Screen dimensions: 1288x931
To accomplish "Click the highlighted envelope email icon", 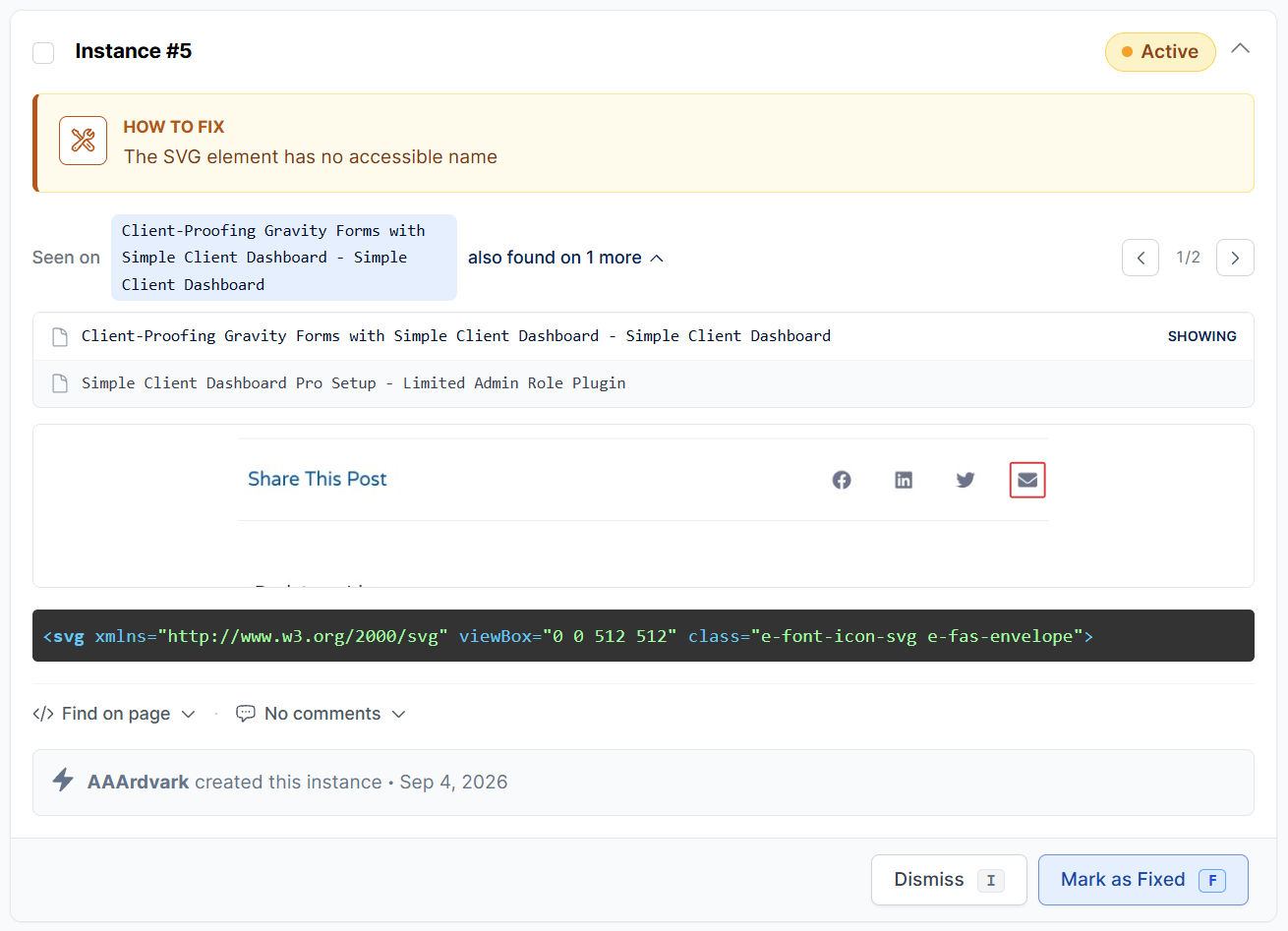I will [1027, 480].
